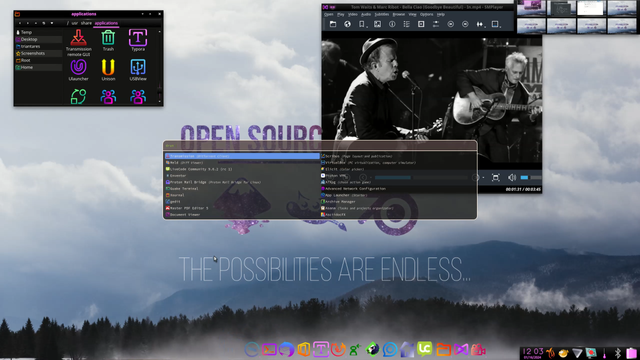Click the previous track icon in SMPlayer toolbar
Image resolution: width=640 pixels, height=360 pixels.
(x=451, y=24)
